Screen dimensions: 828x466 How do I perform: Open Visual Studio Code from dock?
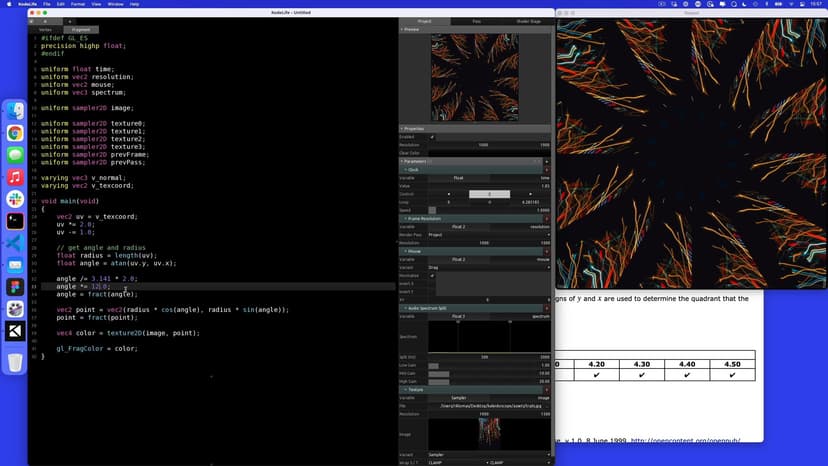pyautogui.click(x=15, y=243)
